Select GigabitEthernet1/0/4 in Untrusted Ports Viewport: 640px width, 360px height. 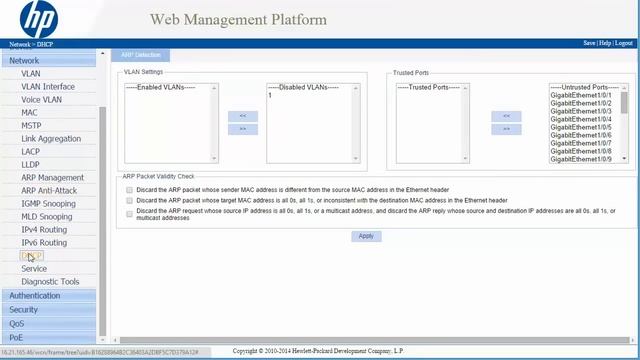pos(581,119)
